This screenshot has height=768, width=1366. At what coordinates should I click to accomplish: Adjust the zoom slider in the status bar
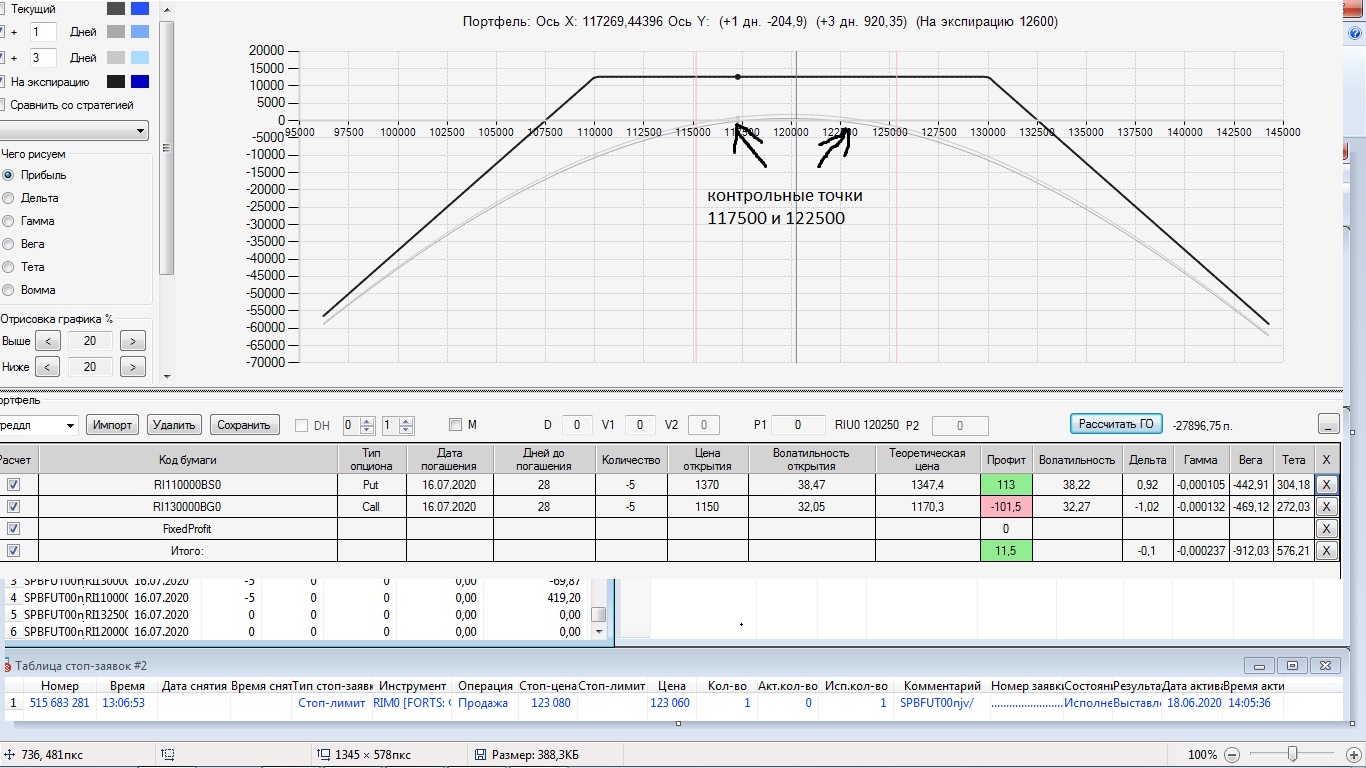pyautogui.click(x=1292, y=754)
